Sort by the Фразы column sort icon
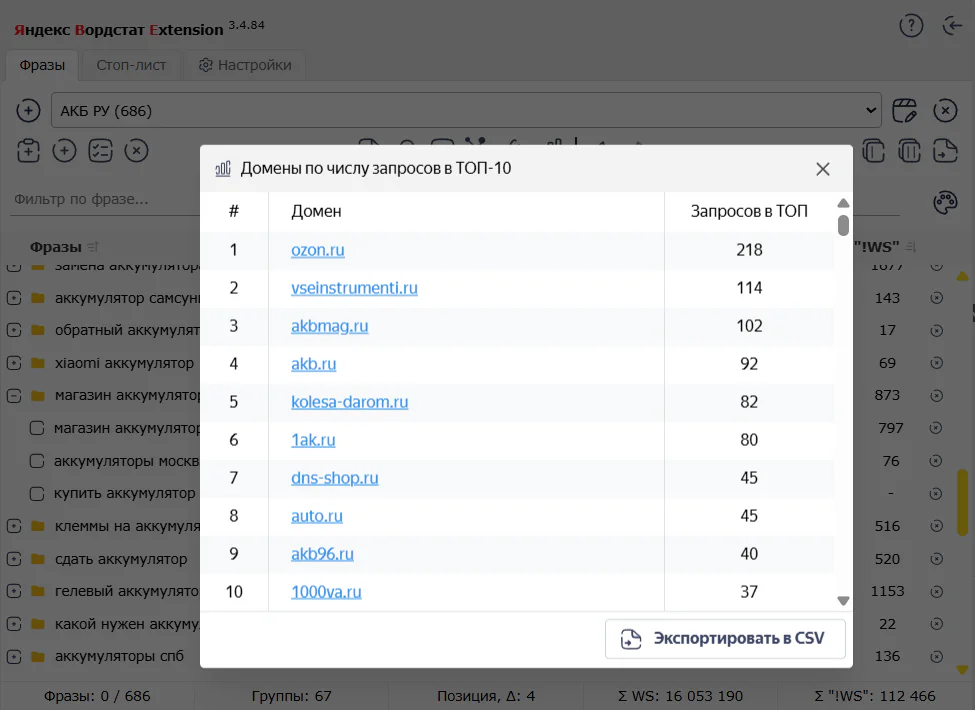 (x=93, y=247)
